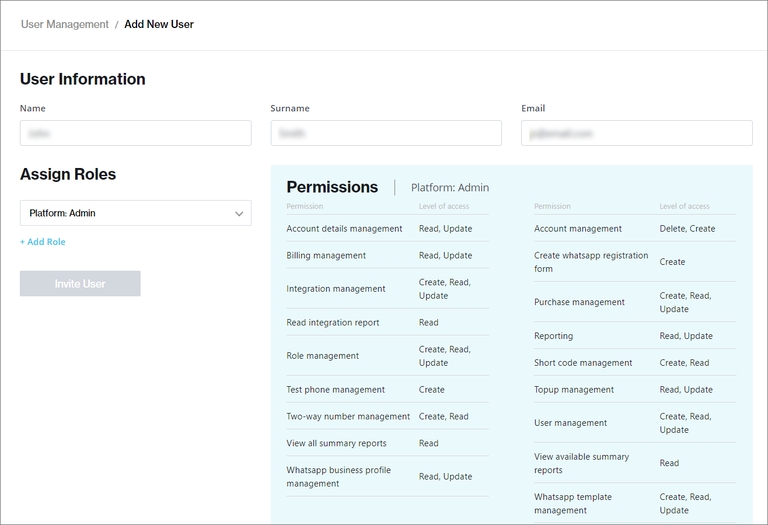Click Test phone management permission
Screen dimensions: 768x525
[x=335, y=390]
